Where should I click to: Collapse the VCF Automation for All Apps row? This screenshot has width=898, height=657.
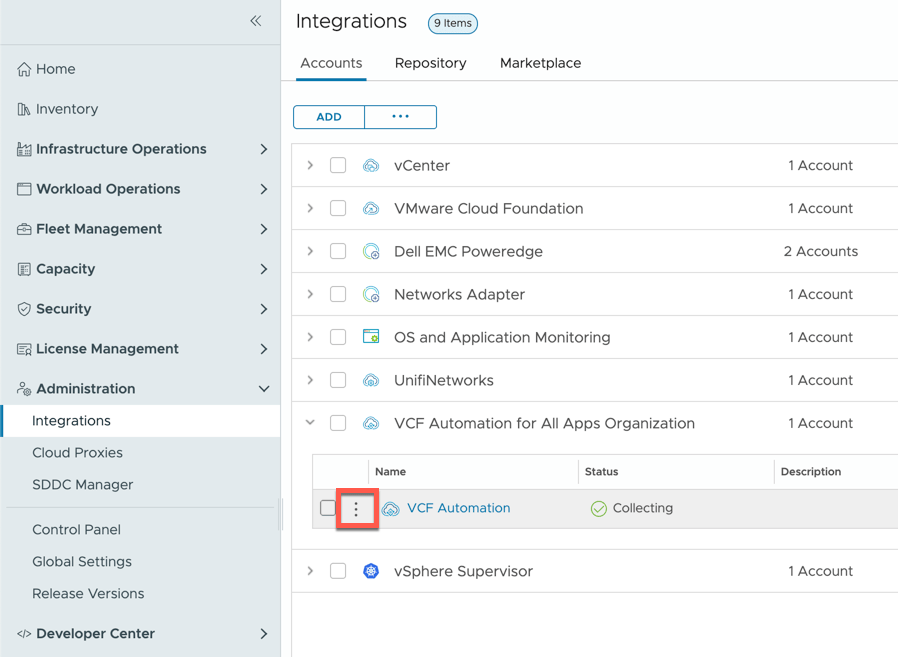click(310, 423)
